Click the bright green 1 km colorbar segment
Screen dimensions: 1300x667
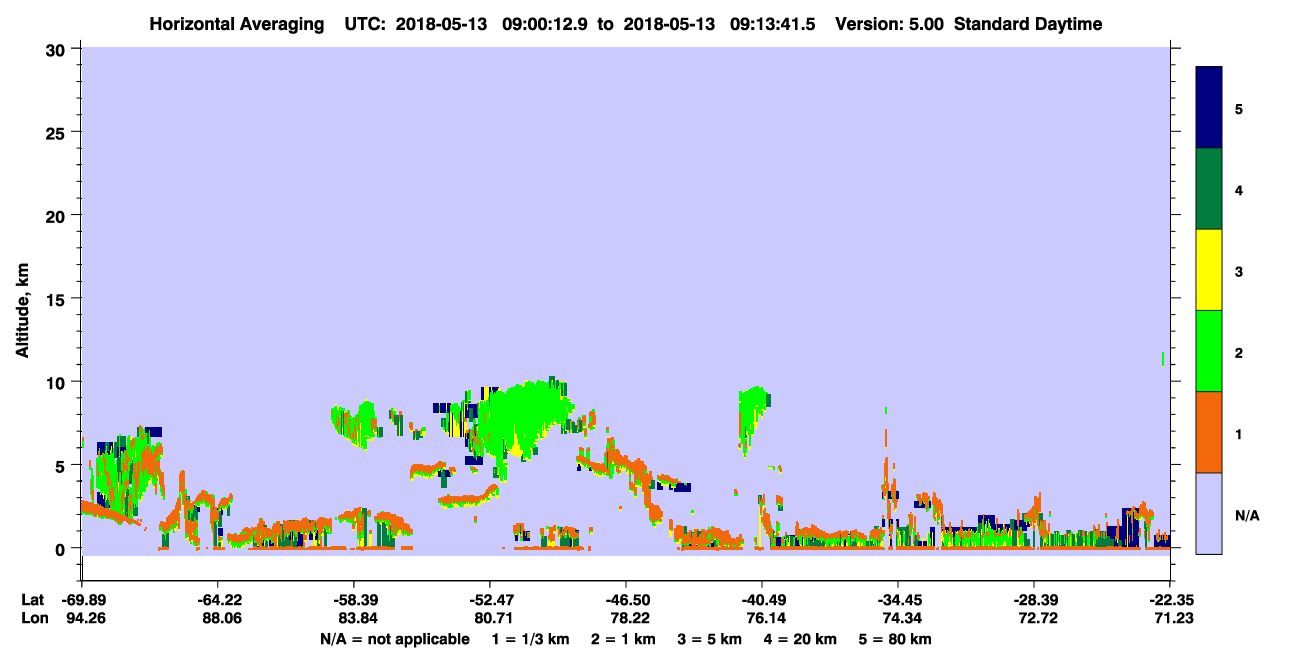pos(1209,351)
